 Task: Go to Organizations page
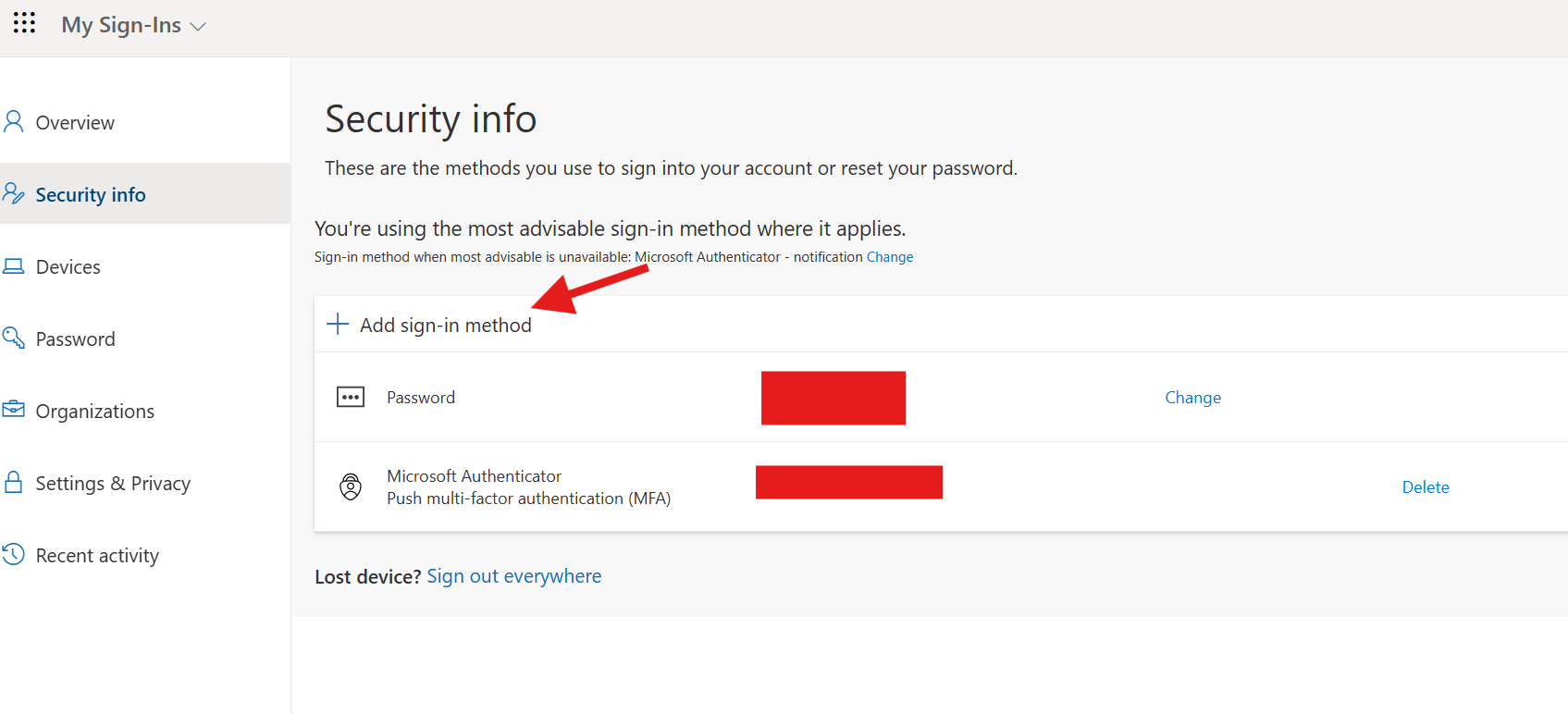click(x=94, y=412)
